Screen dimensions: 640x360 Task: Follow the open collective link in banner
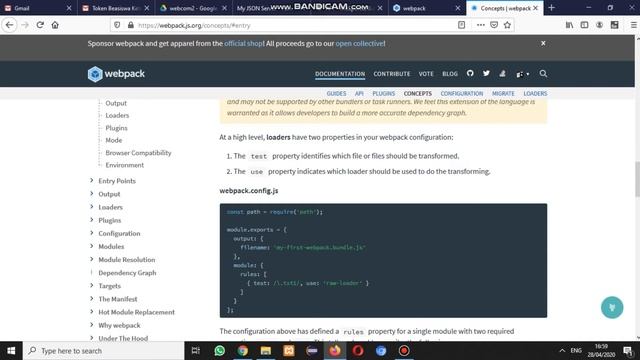pyautogui.click(x=360, y=43)
